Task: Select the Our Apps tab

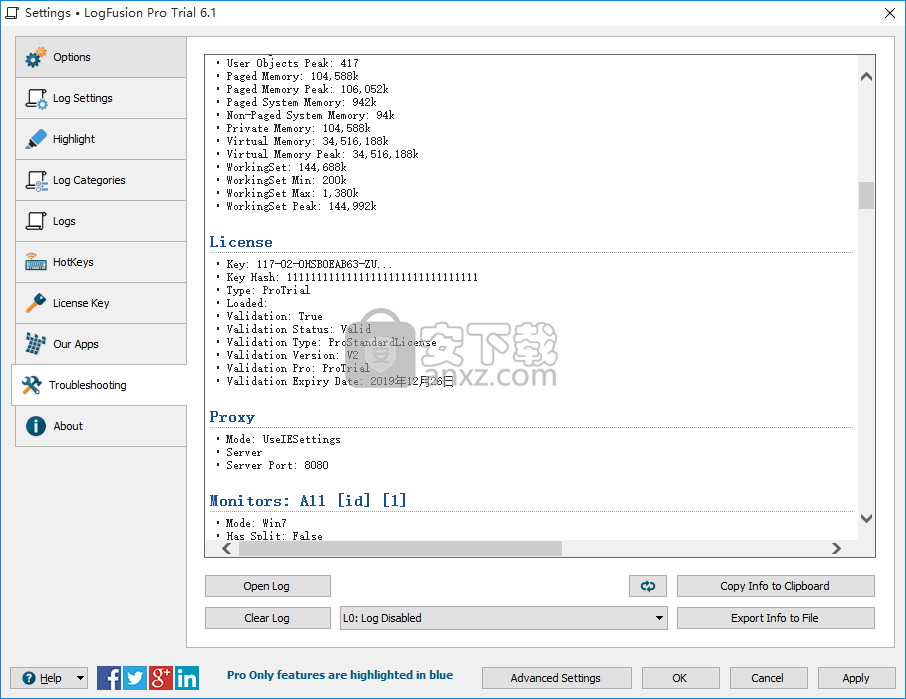Action: (101, 344)
